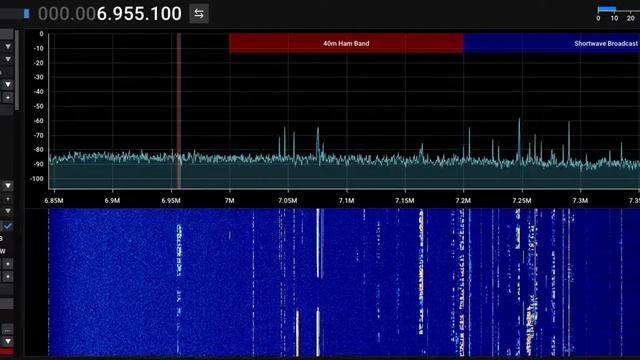
Task: Click the 7.15M frequency axis label
Action: point(404,201)
